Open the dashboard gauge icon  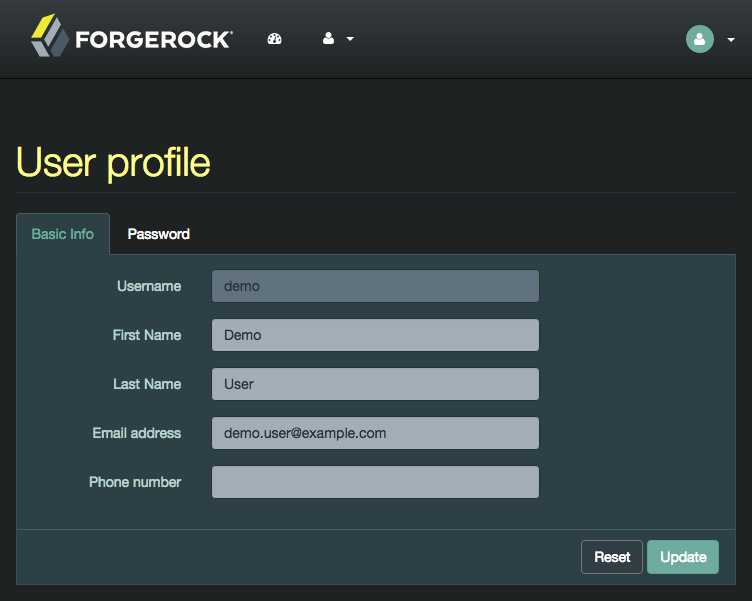274,39
